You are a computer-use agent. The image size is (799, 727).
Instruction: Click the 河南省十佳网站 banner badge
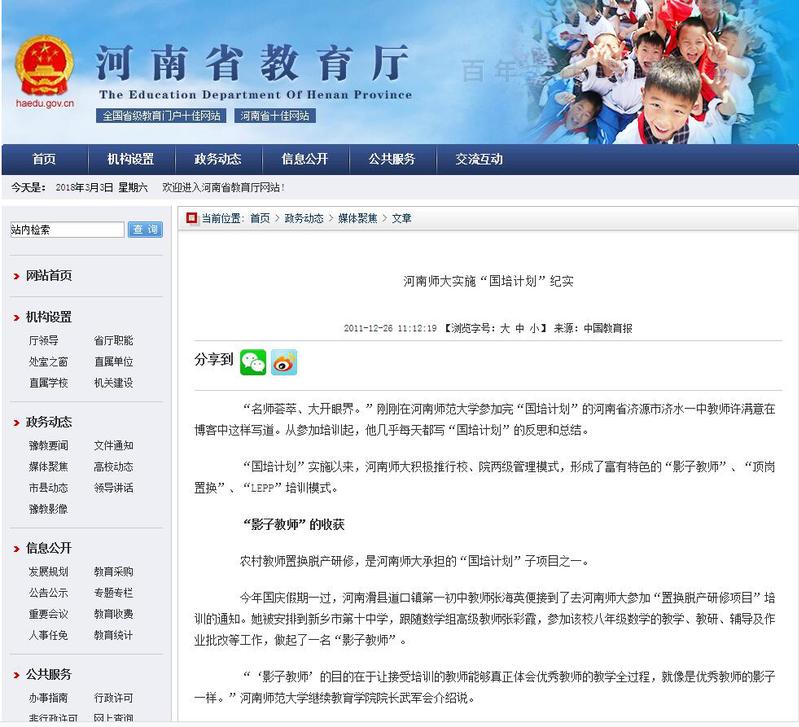[275, 116]
